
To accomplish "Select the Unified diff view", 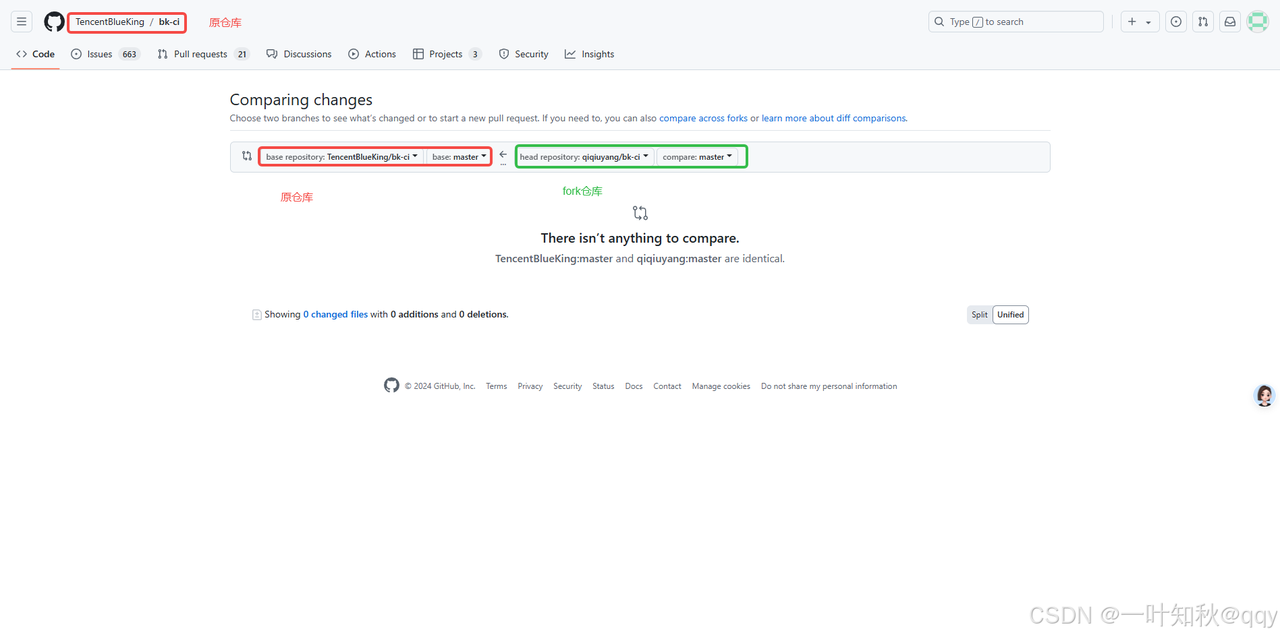I will tap(1010, 315).
